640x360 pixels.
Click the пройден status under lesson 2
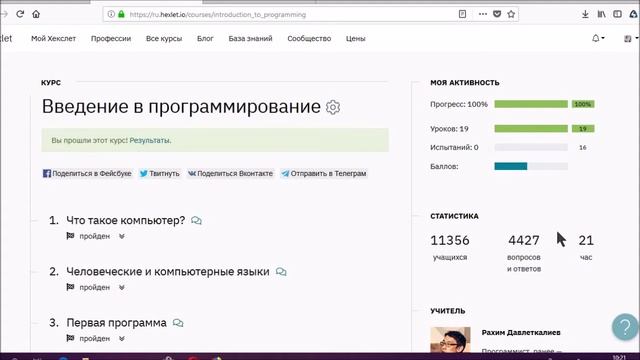[95, 287]
